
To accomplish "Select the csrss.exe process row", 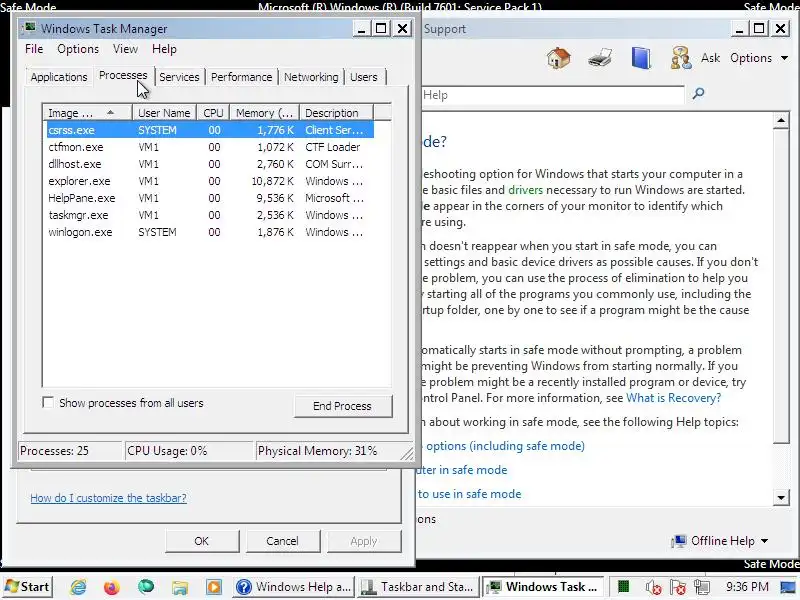I will pyautogui.click(x=210, y=130).
